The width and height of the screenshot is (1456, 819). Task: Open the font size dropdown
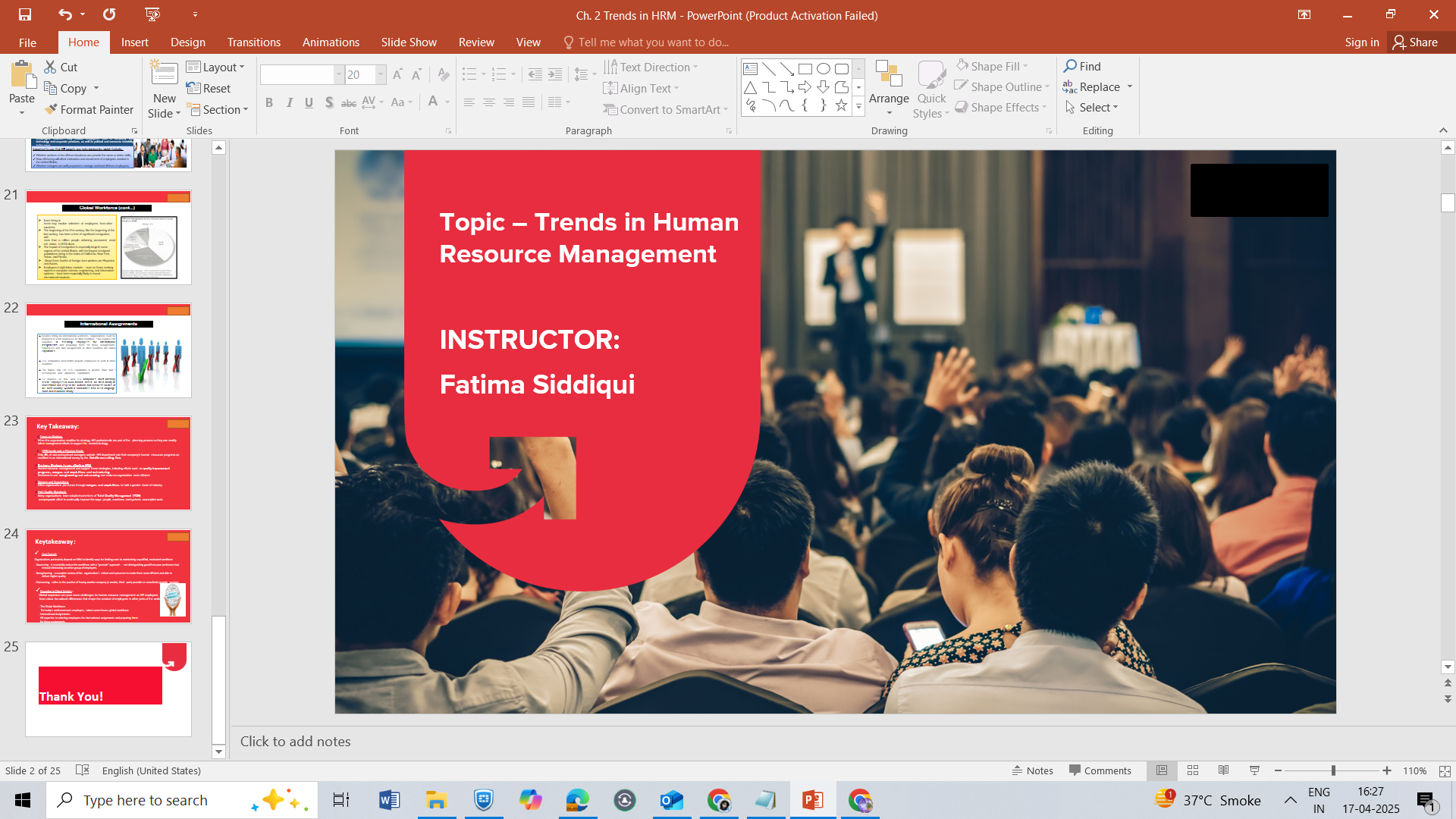(381, 74)
